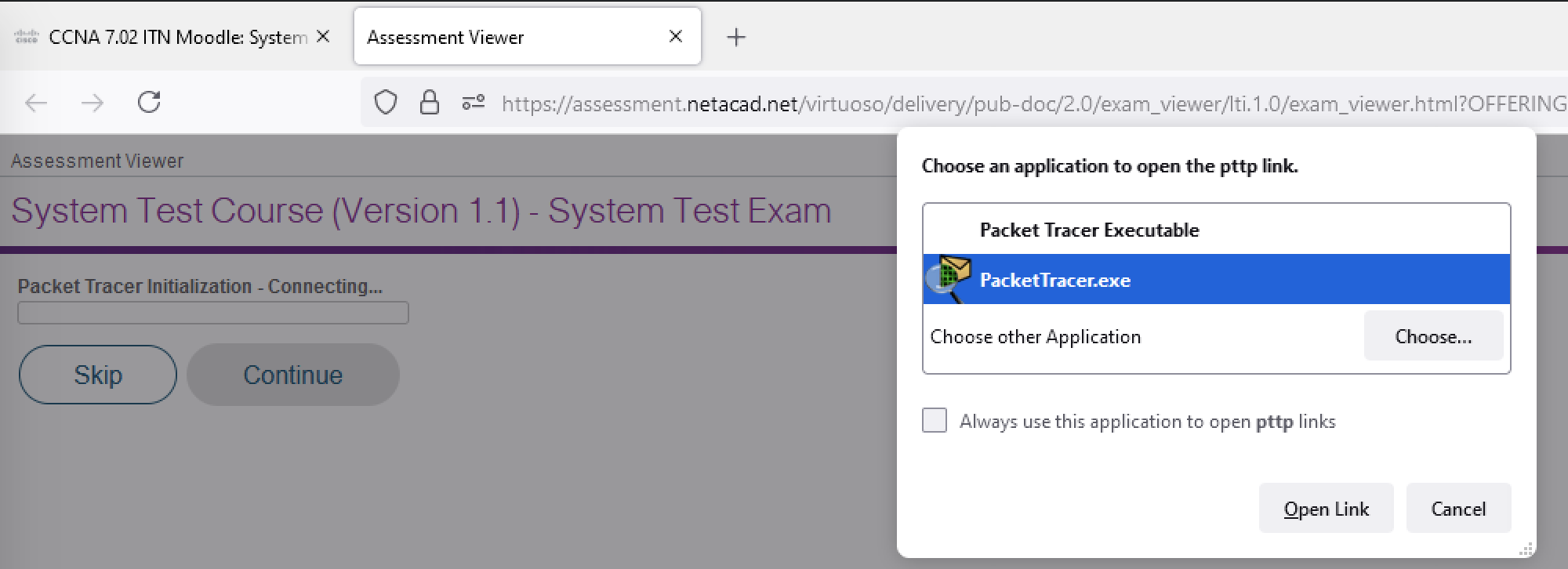Open the site permissions icon in address bar

click(473, 103)
